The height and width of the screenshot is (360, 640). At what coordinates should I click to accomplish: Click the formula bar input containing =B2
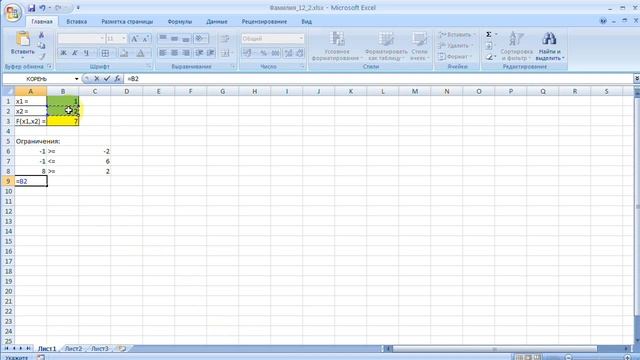point(378,79)
